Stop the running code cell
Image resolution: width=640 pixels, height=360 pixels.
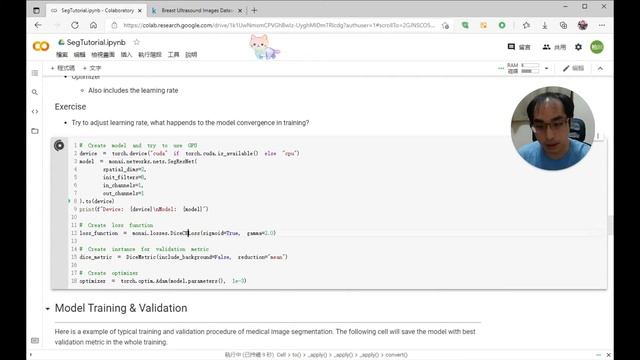[59, 145]
